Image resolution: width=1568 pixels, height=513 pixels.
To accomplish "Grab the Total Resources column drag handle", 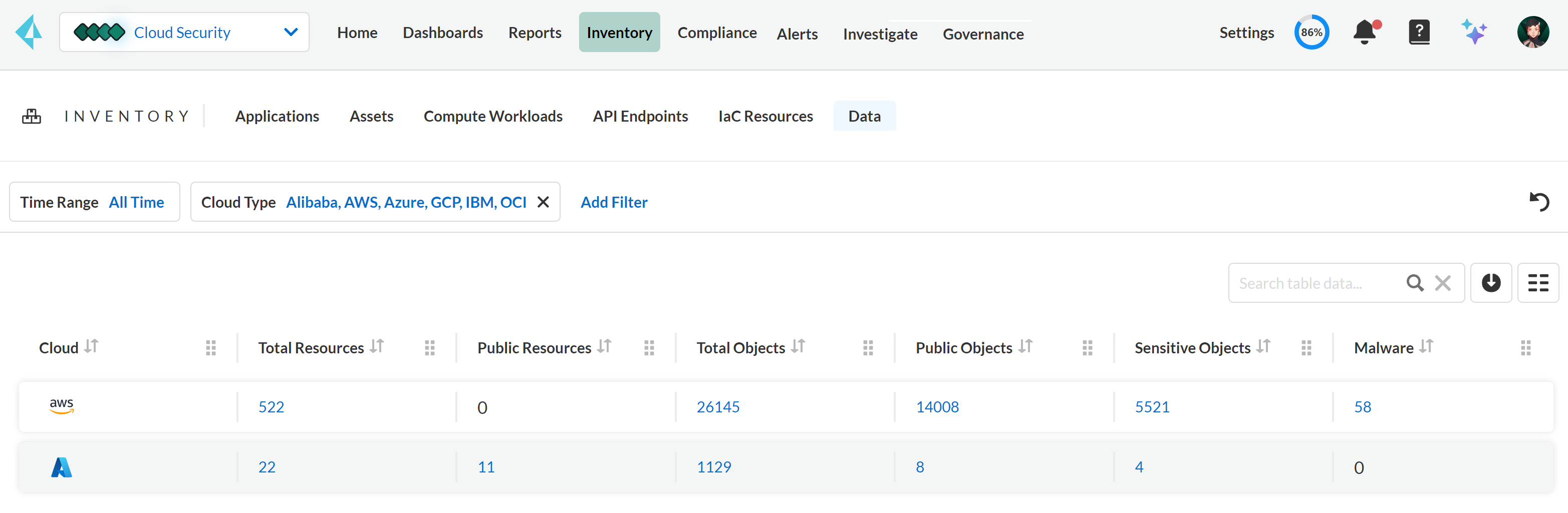I will (430, 348).
